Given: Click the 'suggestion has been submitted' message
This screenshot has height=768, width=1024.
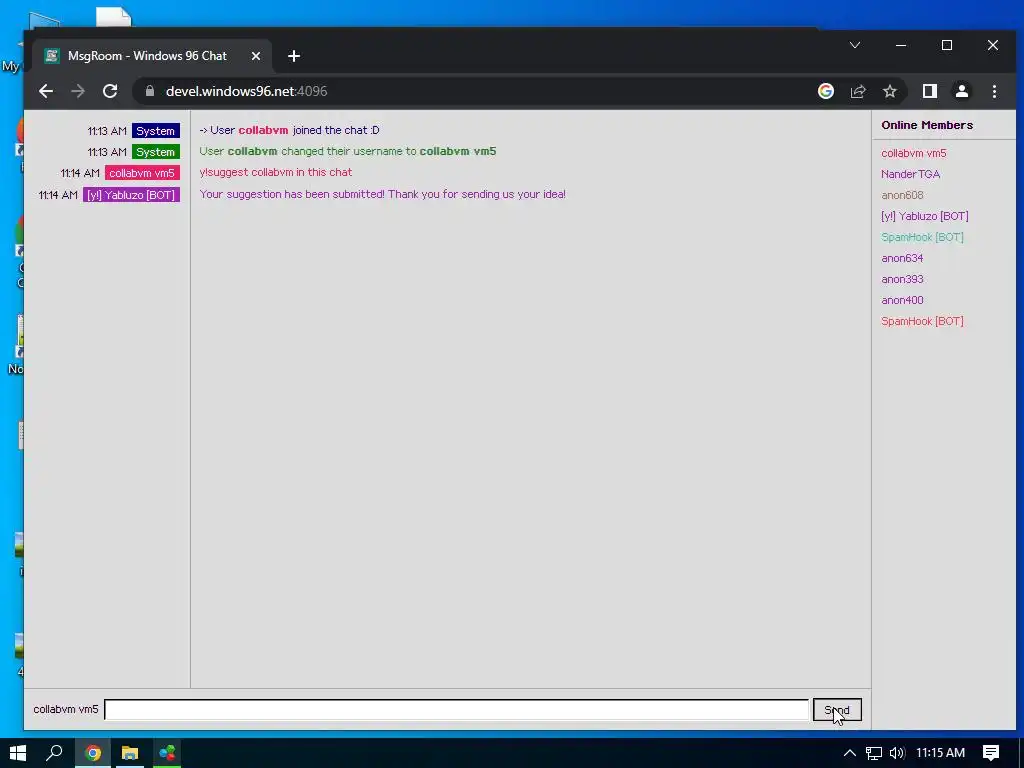Looking at the screenshot, I should coord(383,194).
